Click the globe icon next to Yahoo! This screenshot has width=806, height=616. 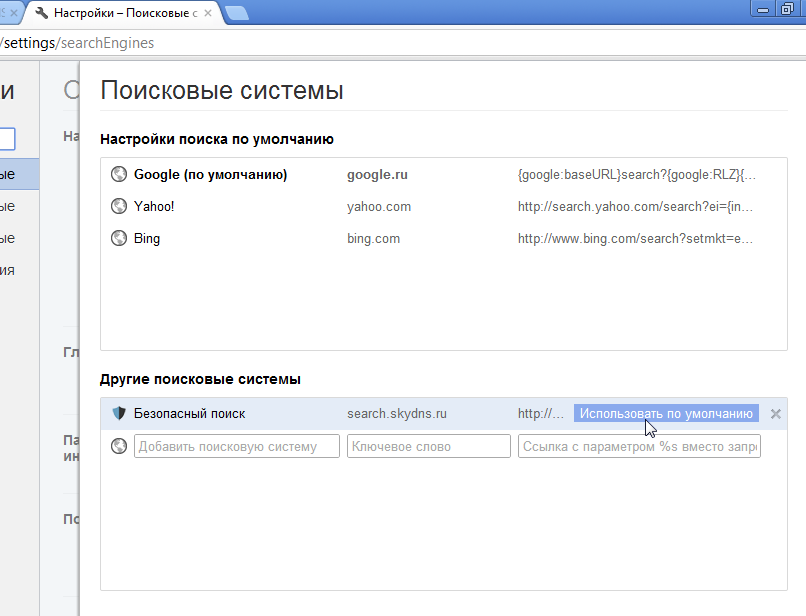119,206
